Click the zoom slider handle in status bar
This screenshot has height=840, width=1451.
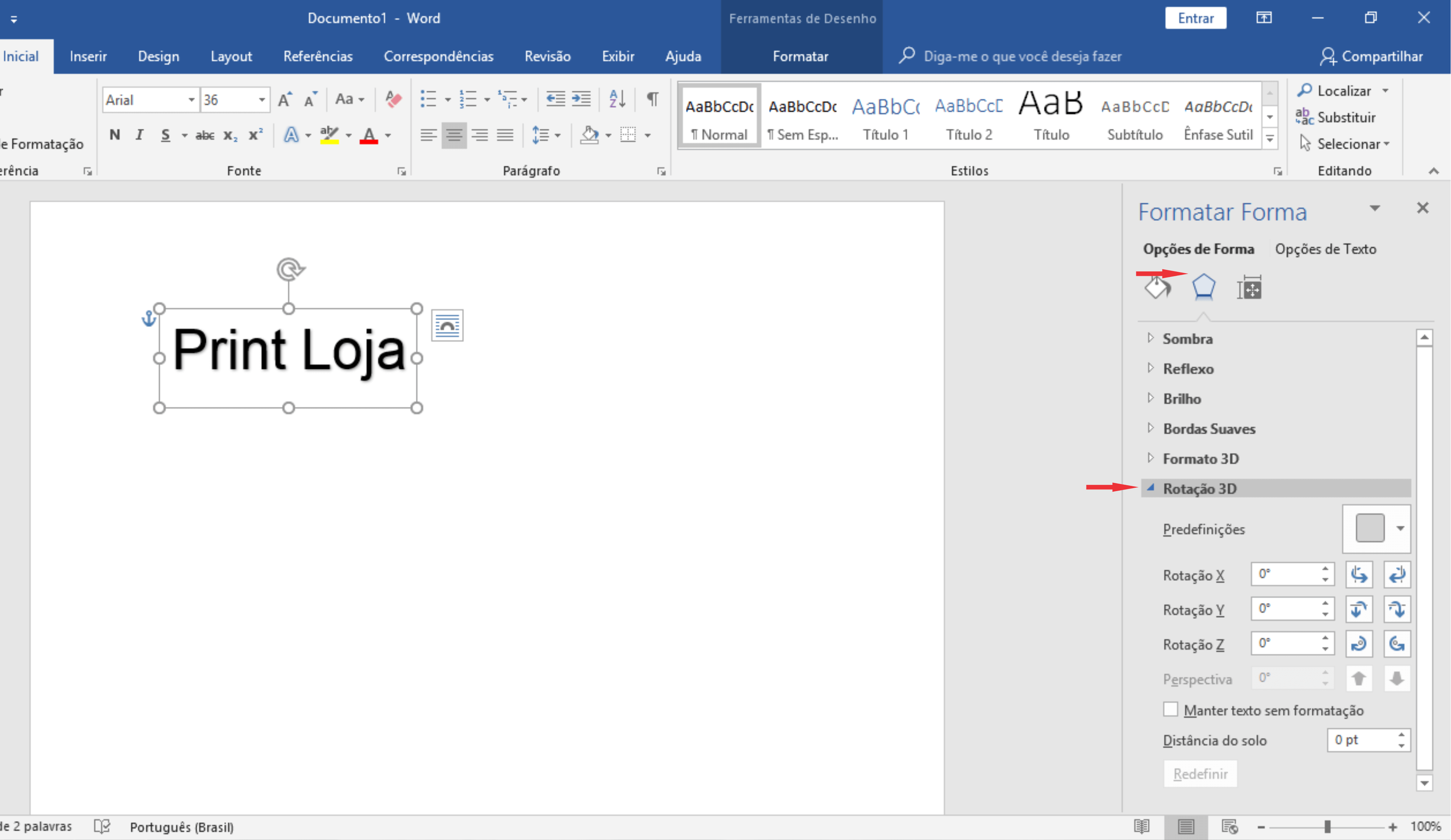point(1327,827)
